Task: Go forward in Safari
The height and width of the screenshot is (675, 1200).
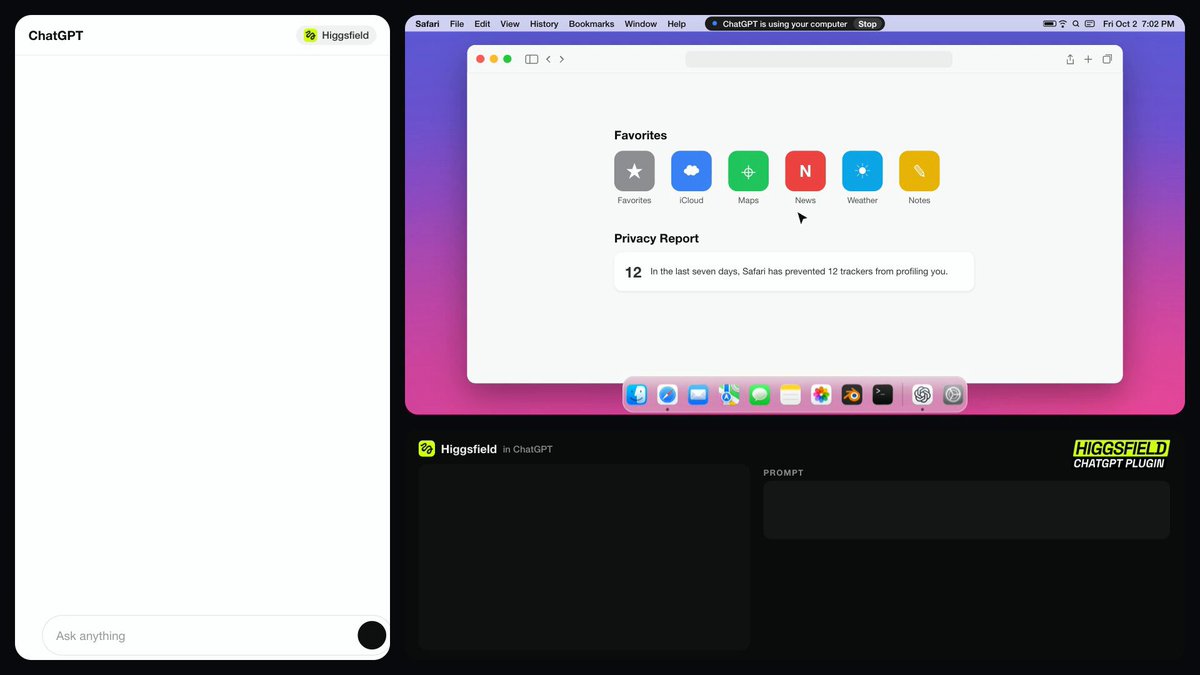Action: point(562,59)
